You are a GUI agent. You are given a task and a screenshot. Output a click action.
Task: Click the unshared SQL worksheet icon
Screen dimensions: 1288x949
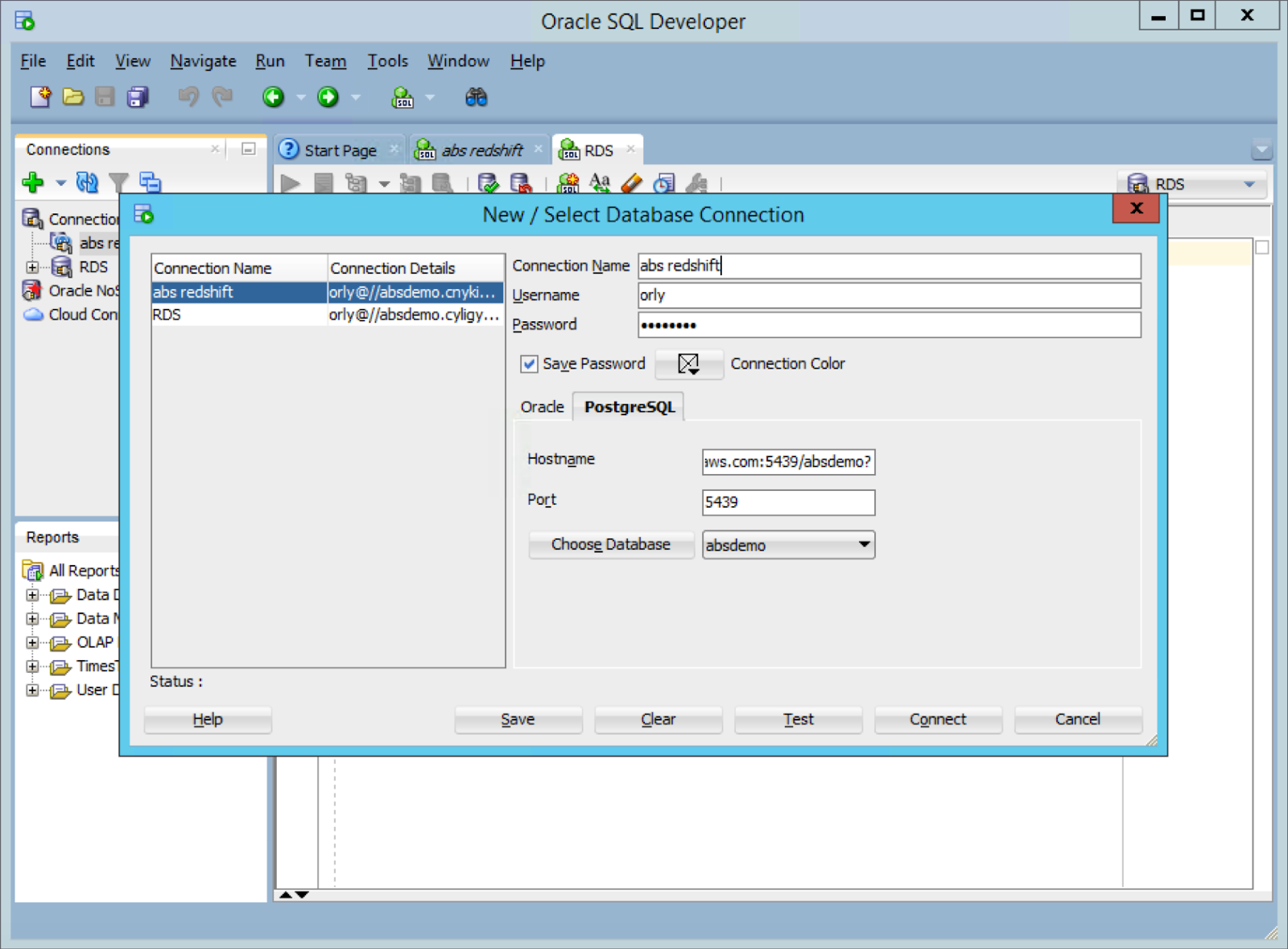[x=568, y=184]
